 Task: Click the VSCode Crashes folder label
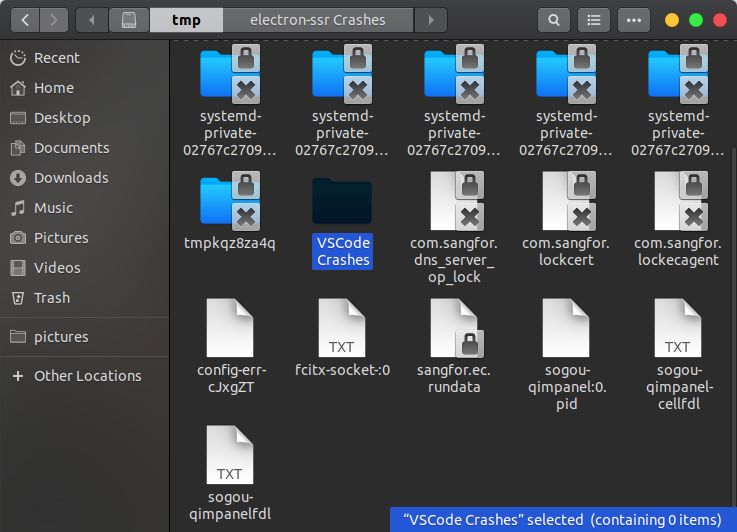pyautogui.click(x=343, y=251)
